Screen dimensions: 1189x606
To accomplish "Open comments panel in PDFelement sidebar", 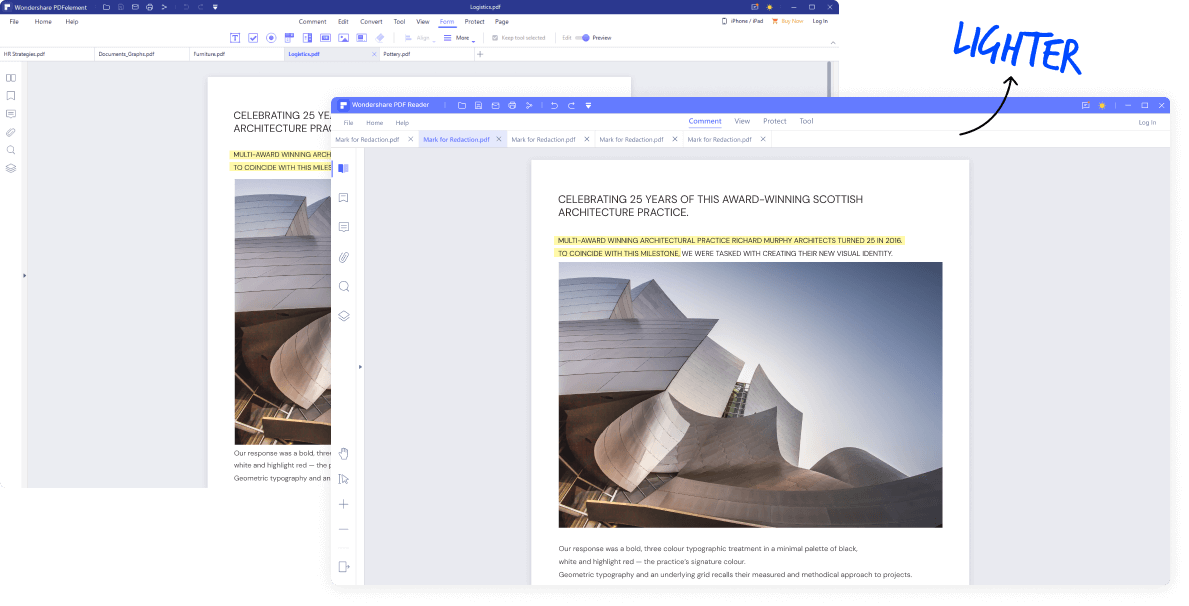I will (x=11, y=114).
